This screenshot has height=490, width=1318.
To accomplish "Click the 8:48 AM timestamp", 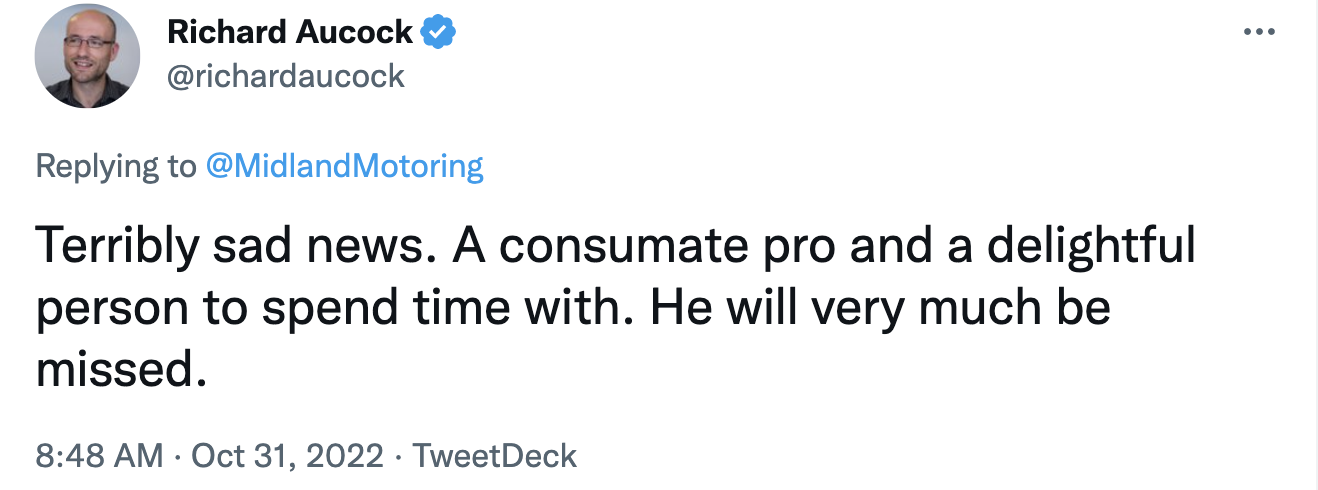I will coord(99,456).
